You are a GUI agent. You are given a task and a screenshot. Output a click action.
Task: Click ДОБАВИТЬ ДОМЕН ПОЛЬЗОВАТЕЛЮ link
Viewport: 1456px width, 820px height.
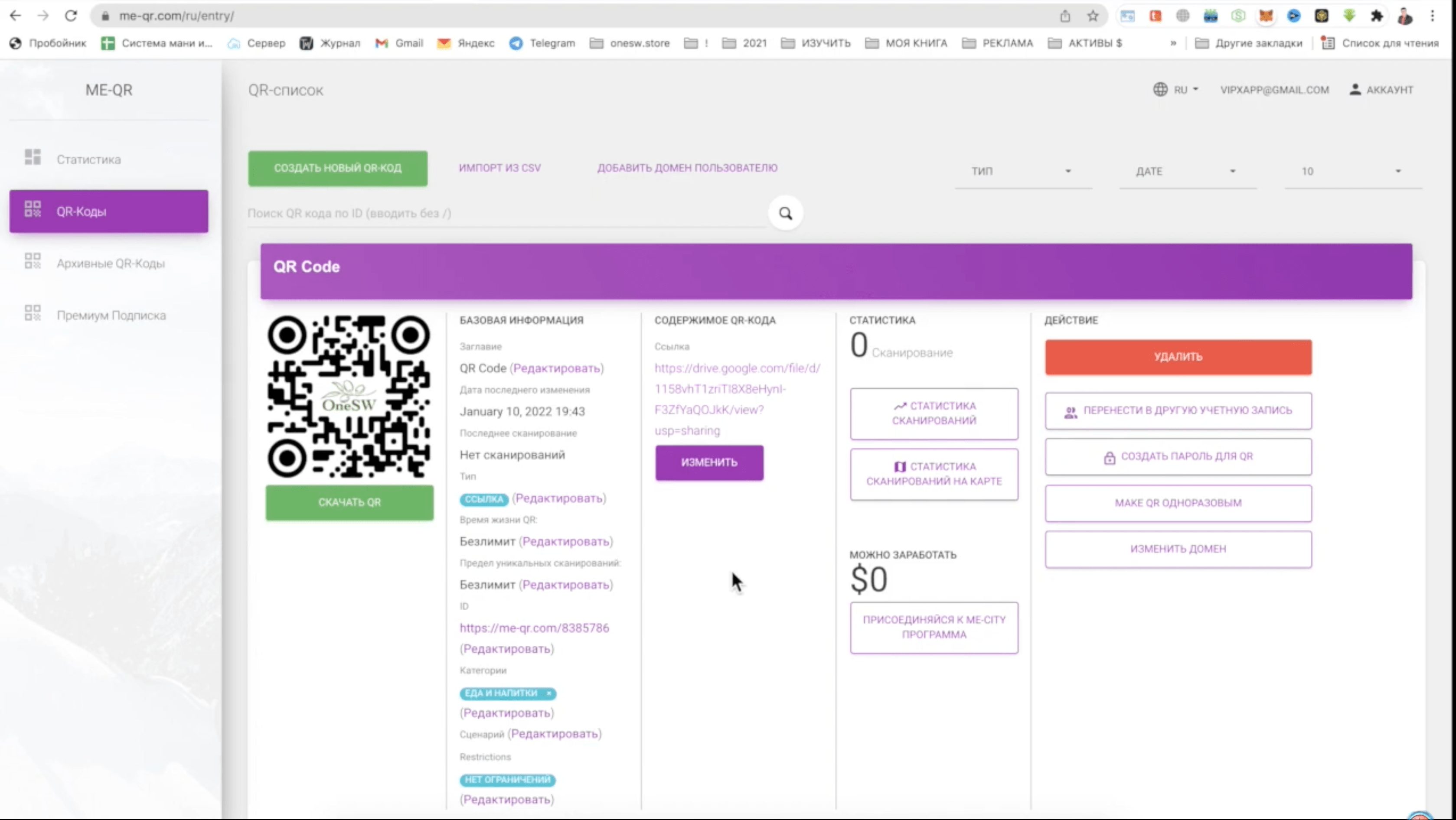click(687, 168)
